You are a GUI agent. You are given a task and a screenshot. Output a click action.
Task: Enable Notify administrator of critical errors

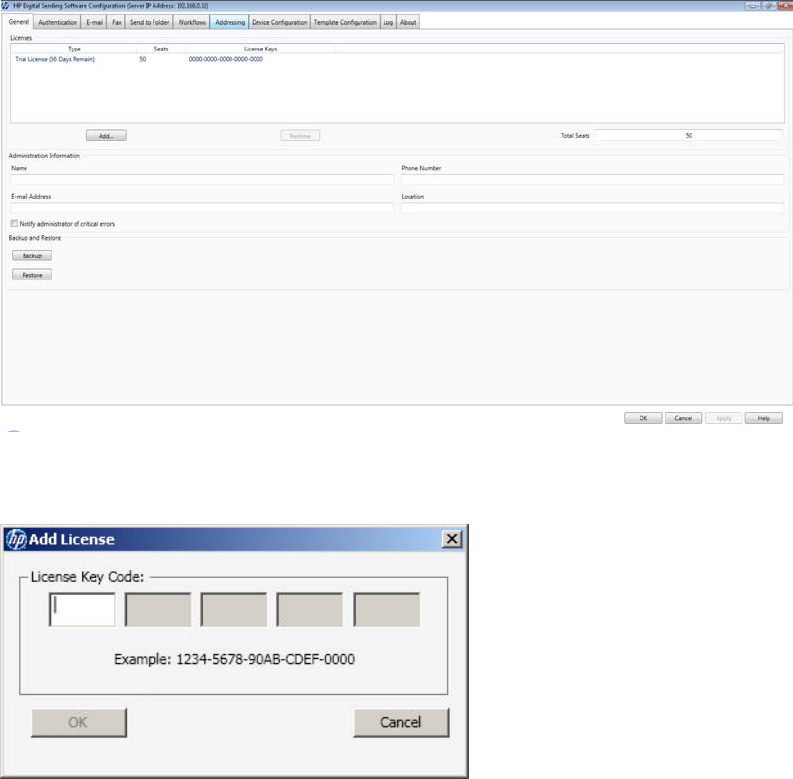pyautogui.click(x=14, y=224)
